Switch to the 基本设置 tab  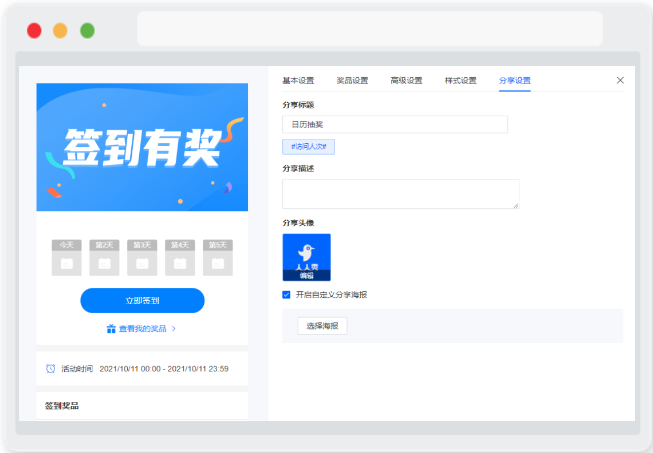pos(298,80)
